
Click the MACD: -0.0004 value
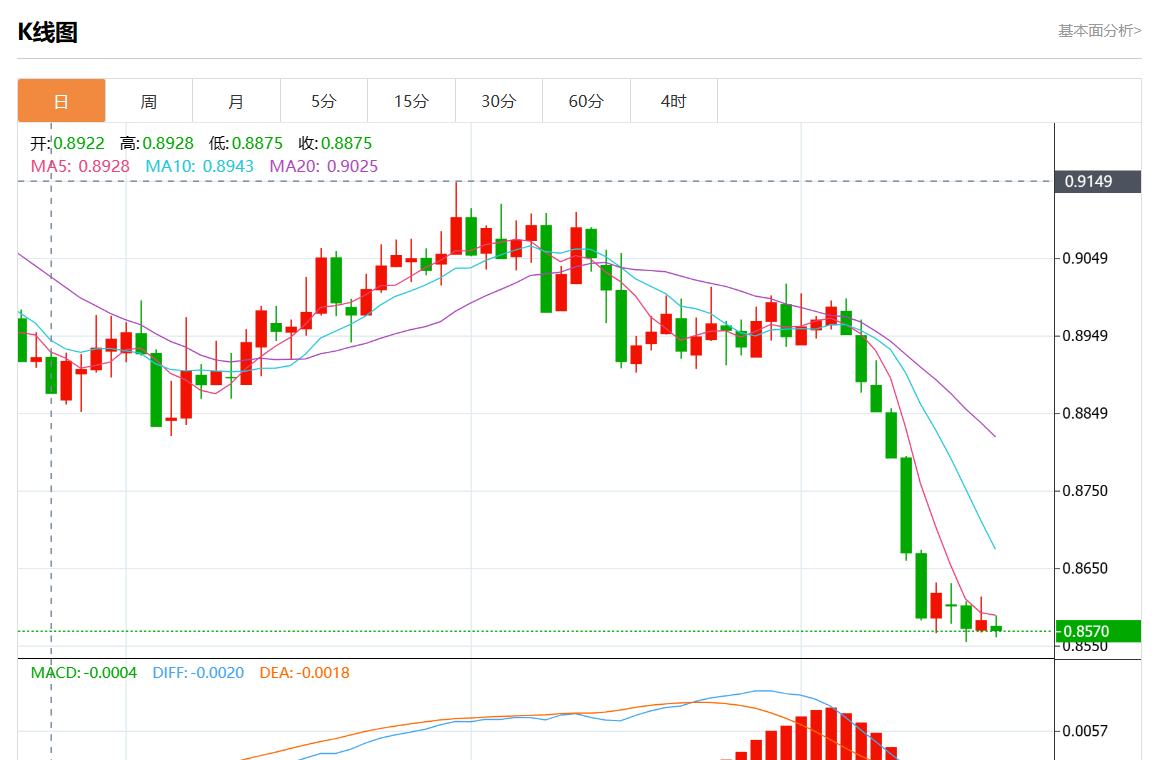(84, 673)
